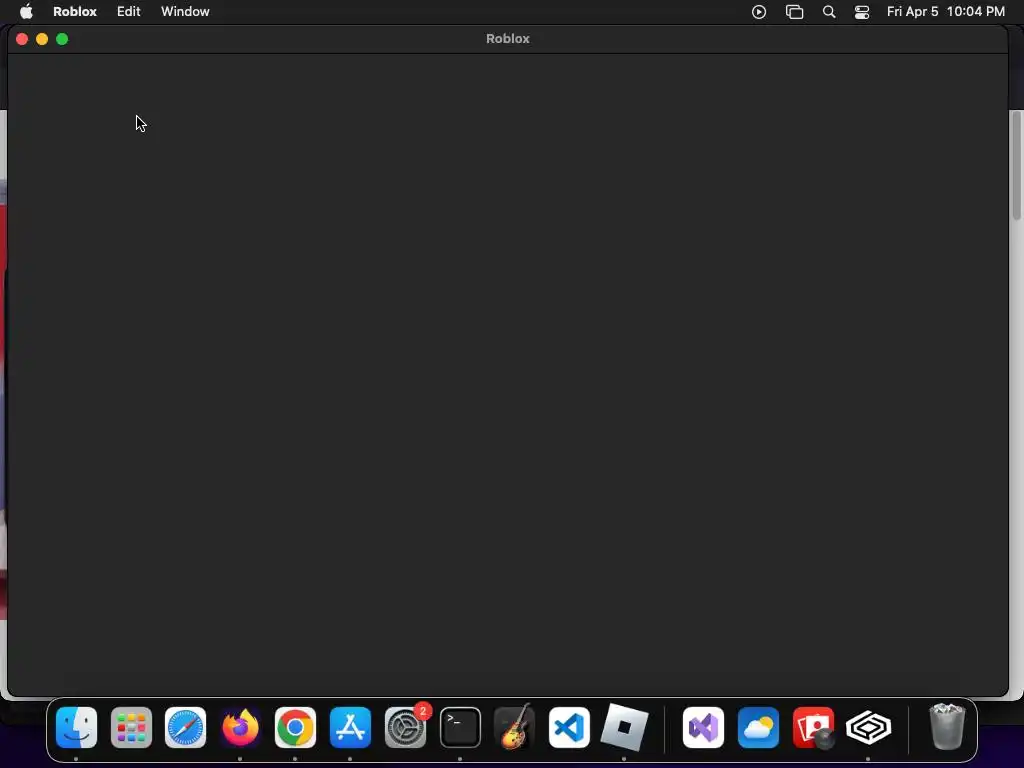Launch Safari from the Dock
The height and width of the screenshot is (768, 1024).
[185, 728]
